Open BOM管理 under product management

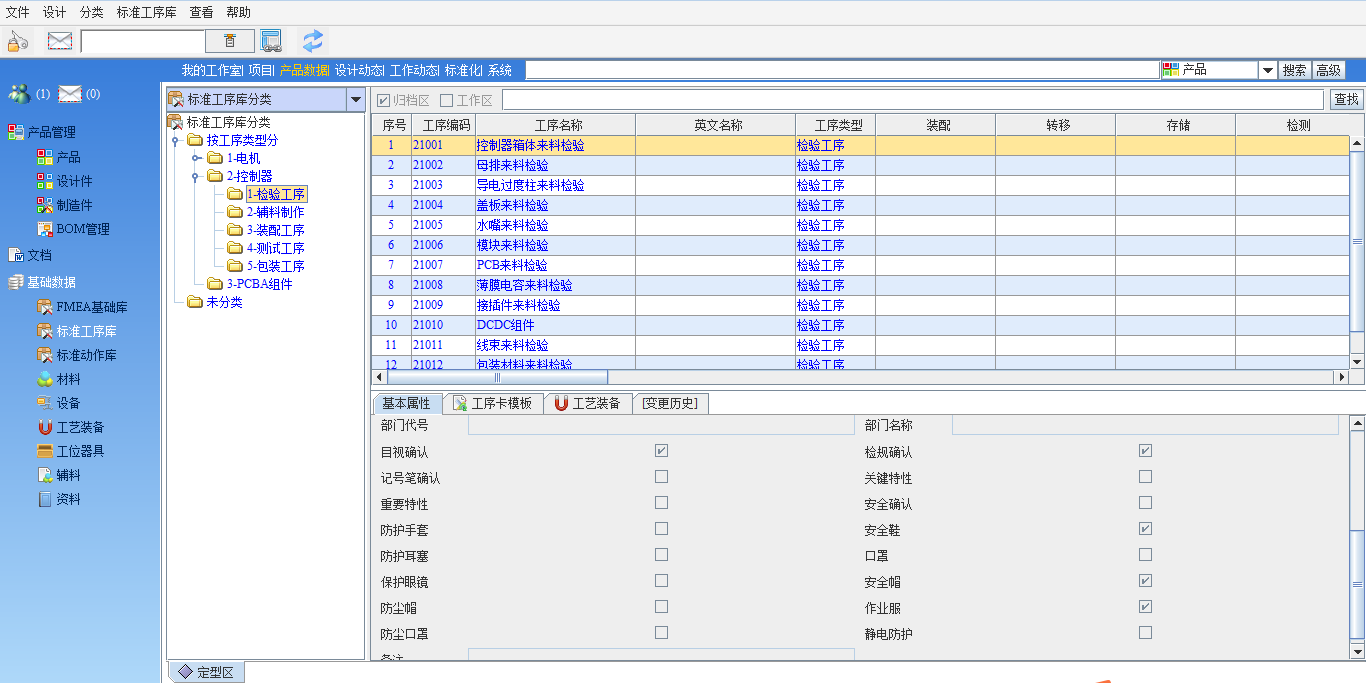(45, 229)
